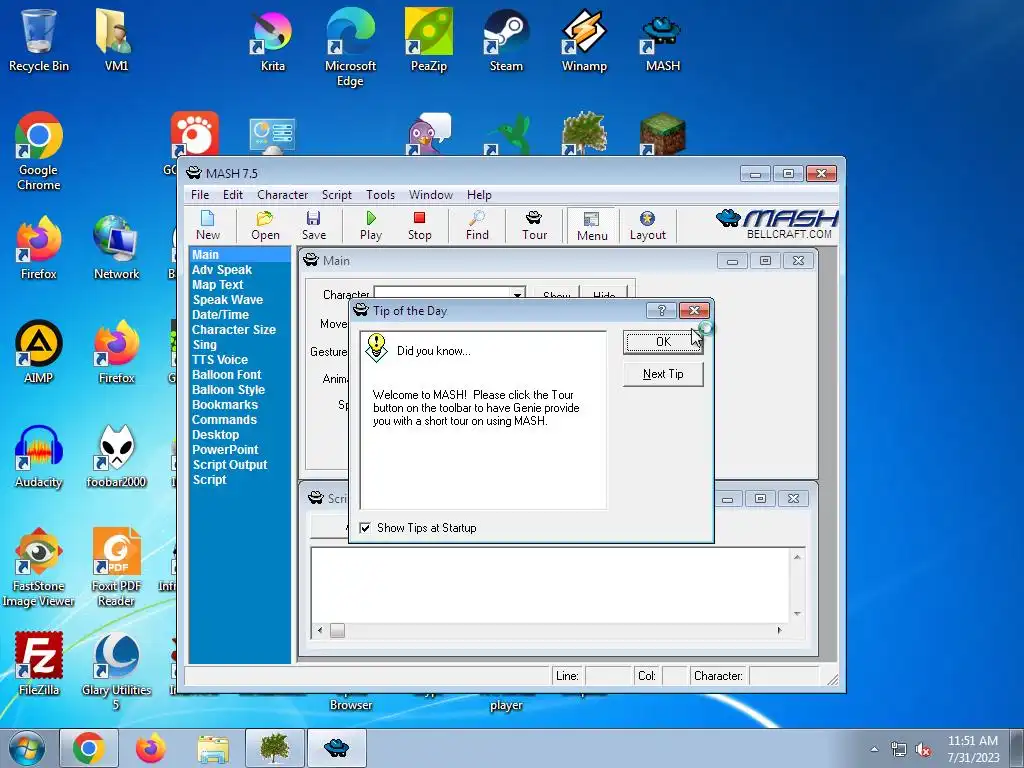The height and width of the screenshot is (768, 1024).
Task: Click the MASH Bellcraft.com logo
Action: [777, 224]
